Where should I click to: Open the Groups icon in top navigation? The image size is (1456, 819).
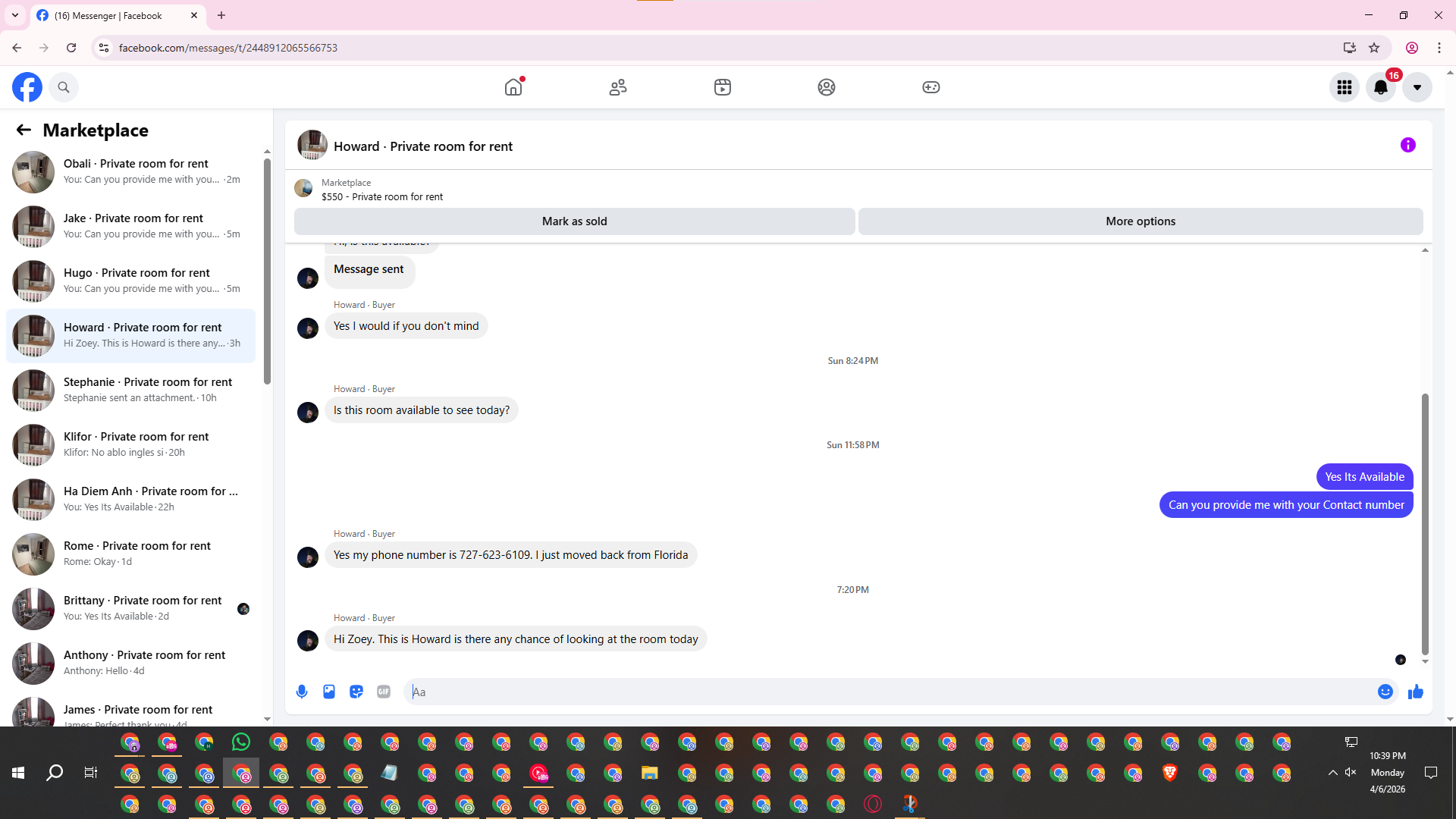pyautogui.click(x=827, y=87)
